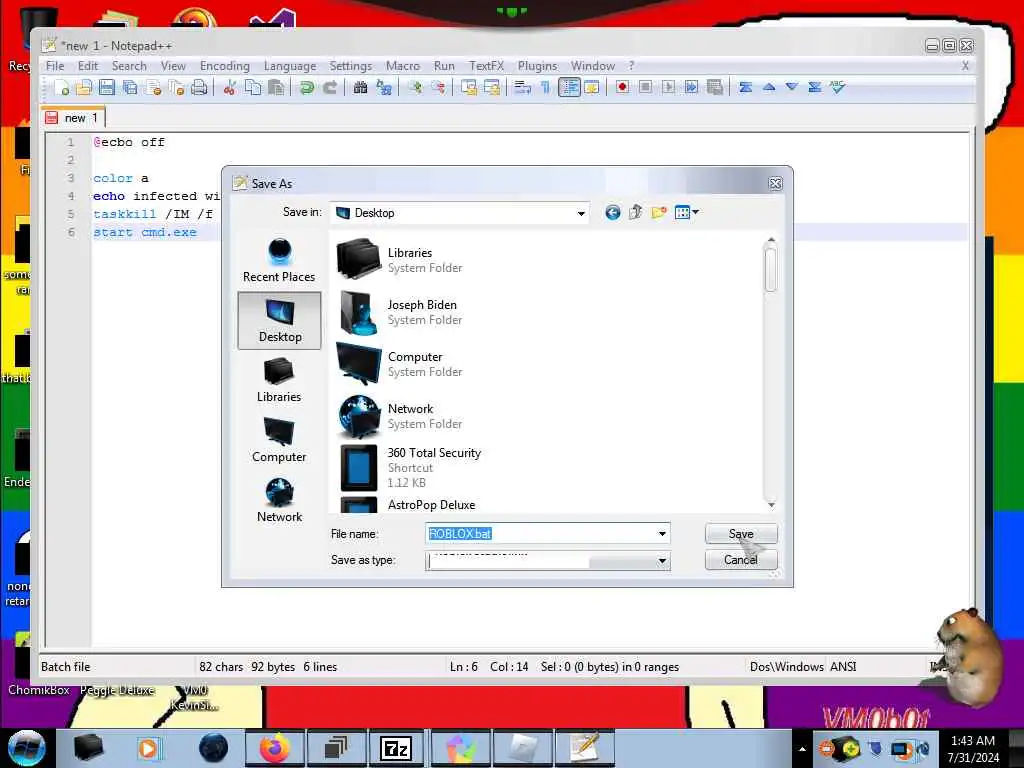Select Computer System Folder list item
The height and width of the screenshot is (768, 1024).
pos(399,364)
